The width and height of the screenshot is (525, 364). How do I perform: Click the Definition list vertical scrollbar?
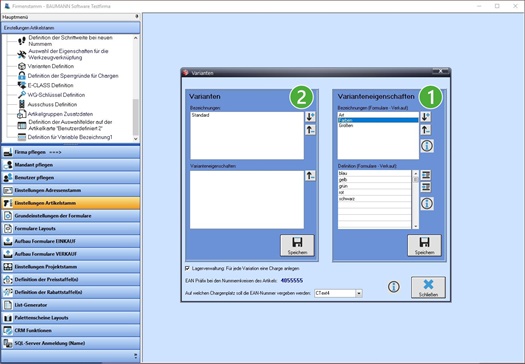(x=416, y=200)
